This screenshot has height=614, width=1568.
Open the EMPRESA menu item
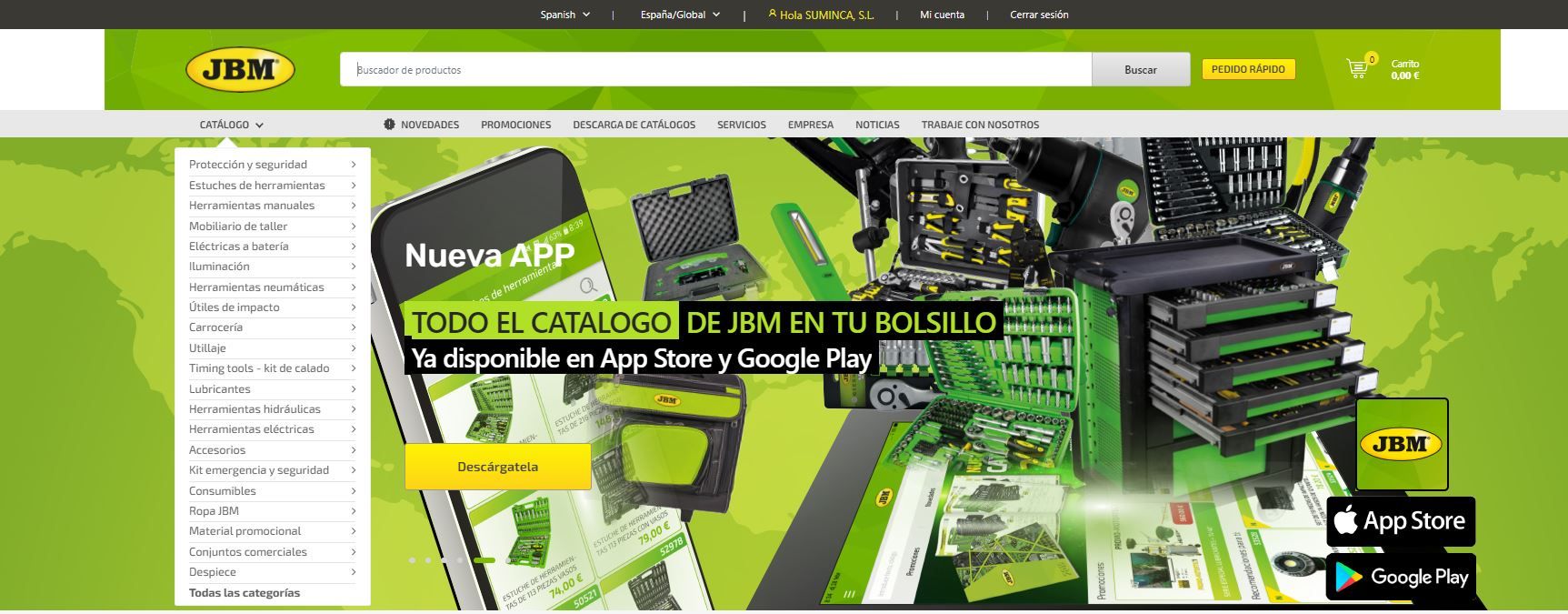[811, 125]
